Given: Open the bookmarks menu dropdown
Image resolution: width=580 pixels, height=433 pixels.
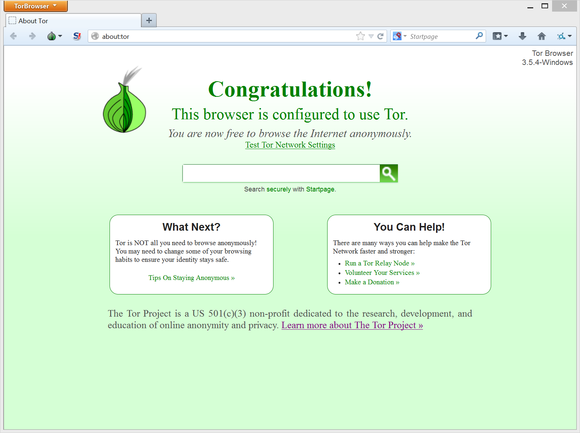Looking at the screenshot, I should [x=500, y=36].
